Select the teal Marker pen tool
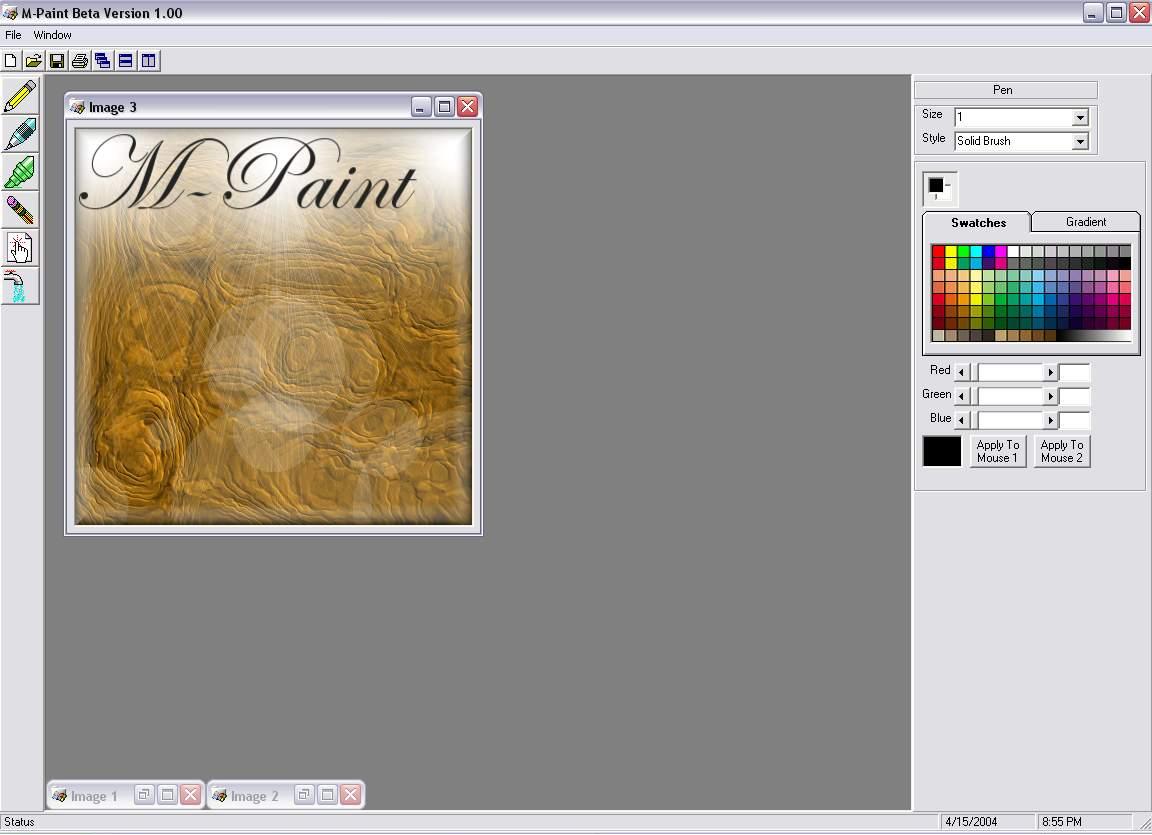 [x=20, y=134]
